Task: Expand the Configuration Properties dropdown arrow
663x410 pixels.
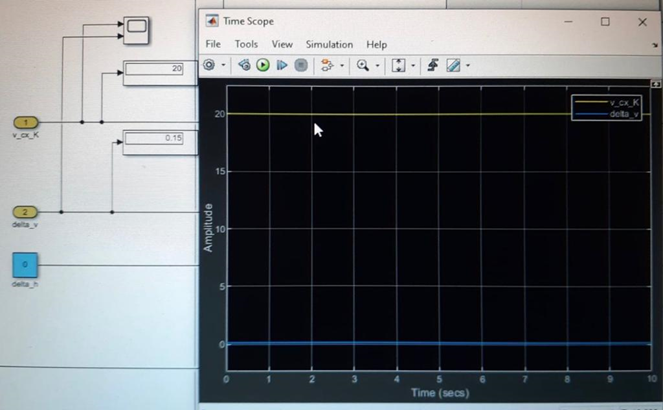Action: 224,66
